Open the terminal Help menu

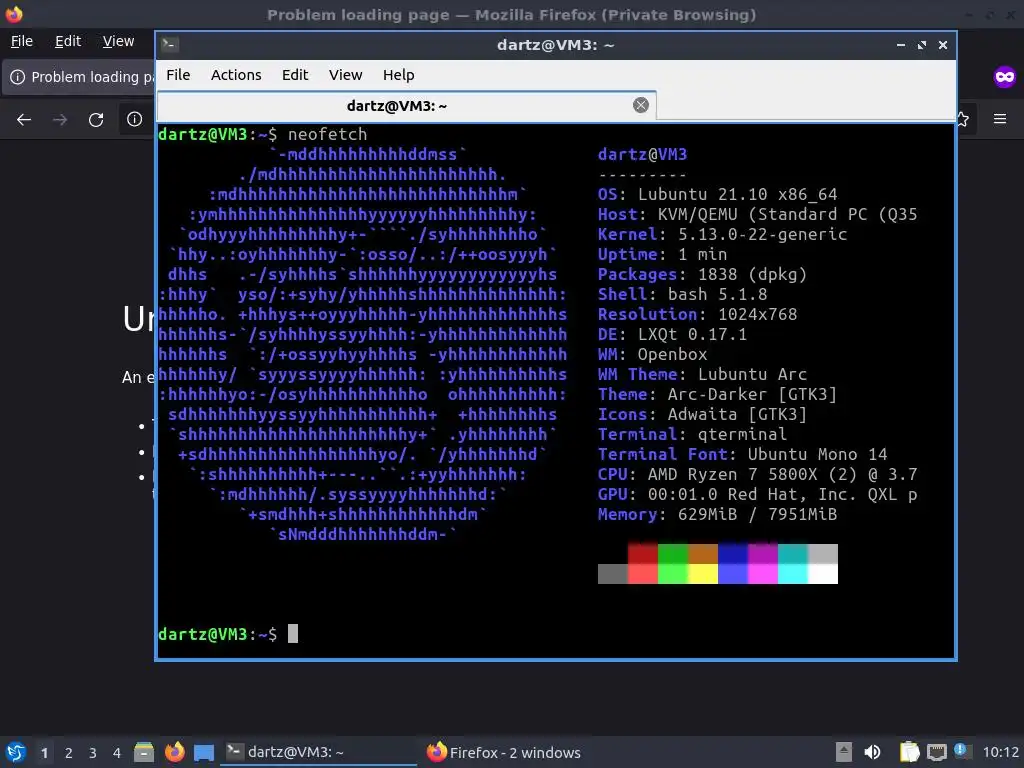[x=398, y=75]
